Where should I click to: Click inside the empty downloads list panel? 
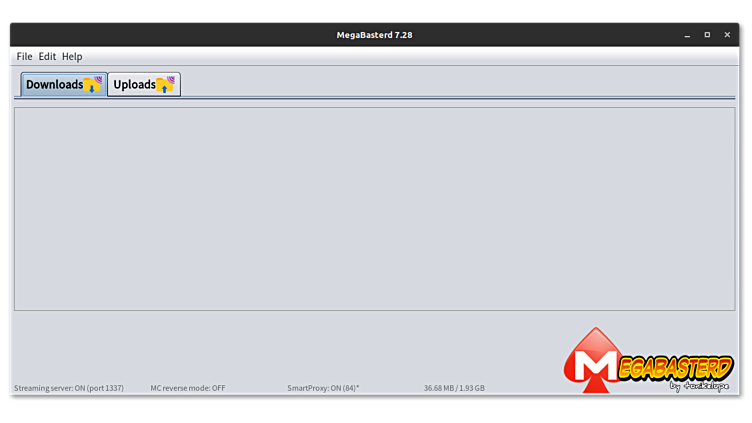click(374, 209)
